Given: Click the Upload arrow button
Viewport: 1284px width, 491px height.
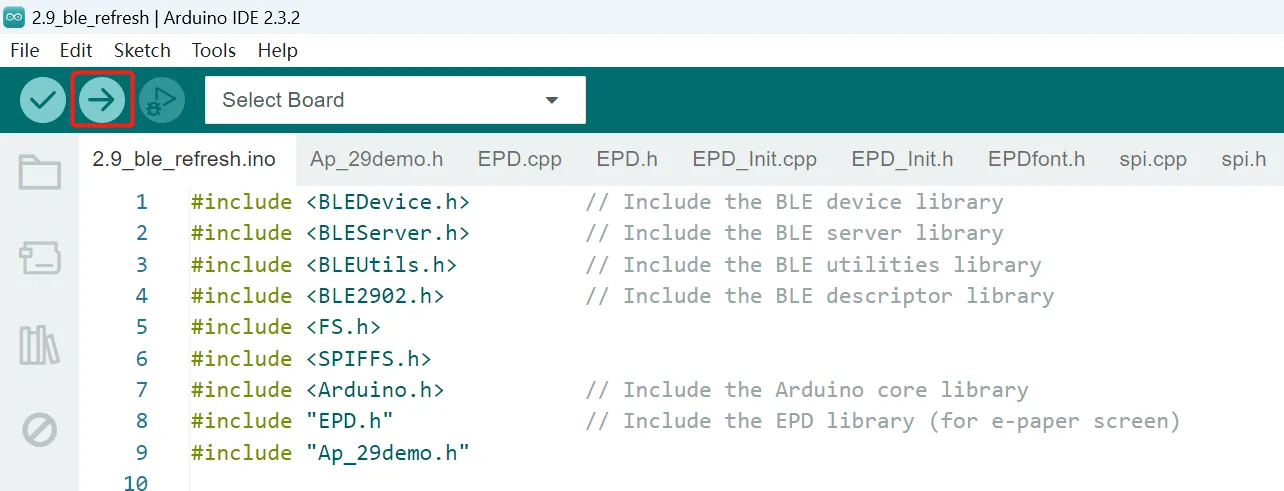Looking at the screenshot, I should [102, 100].
